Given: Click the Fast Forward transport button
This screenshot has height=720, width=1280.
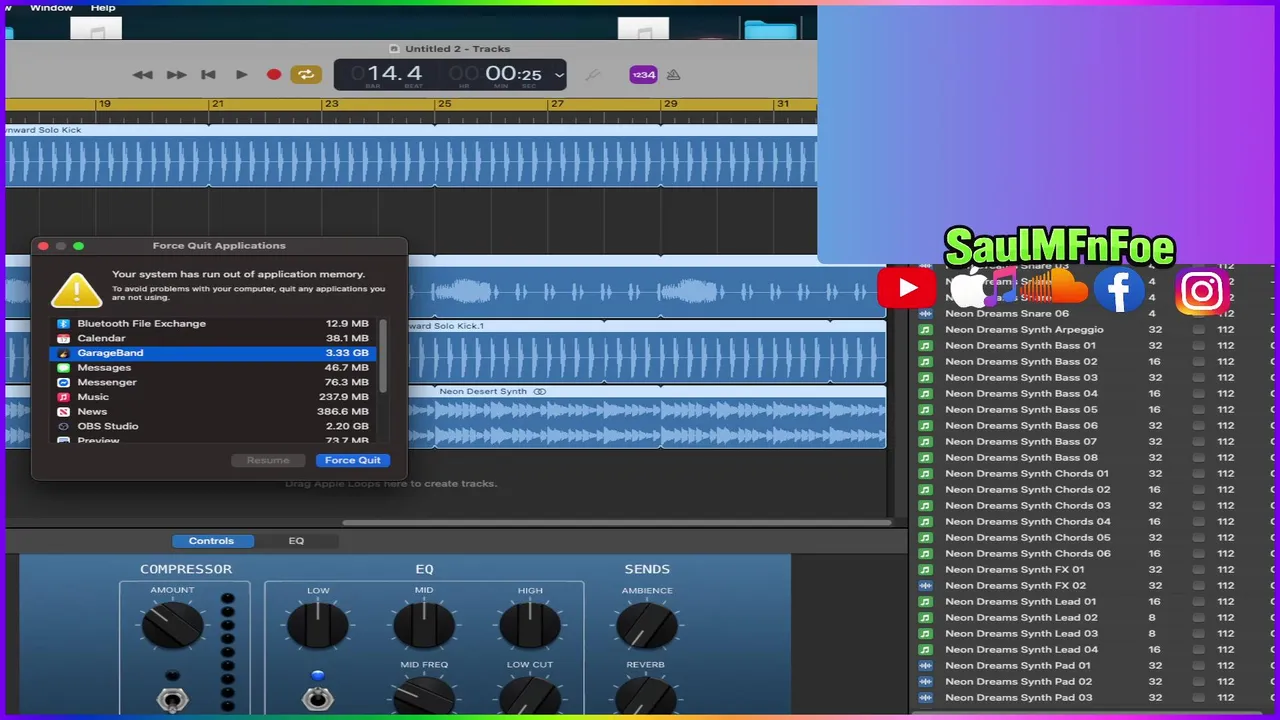Looking at the screenshot, I should point(176,75).
